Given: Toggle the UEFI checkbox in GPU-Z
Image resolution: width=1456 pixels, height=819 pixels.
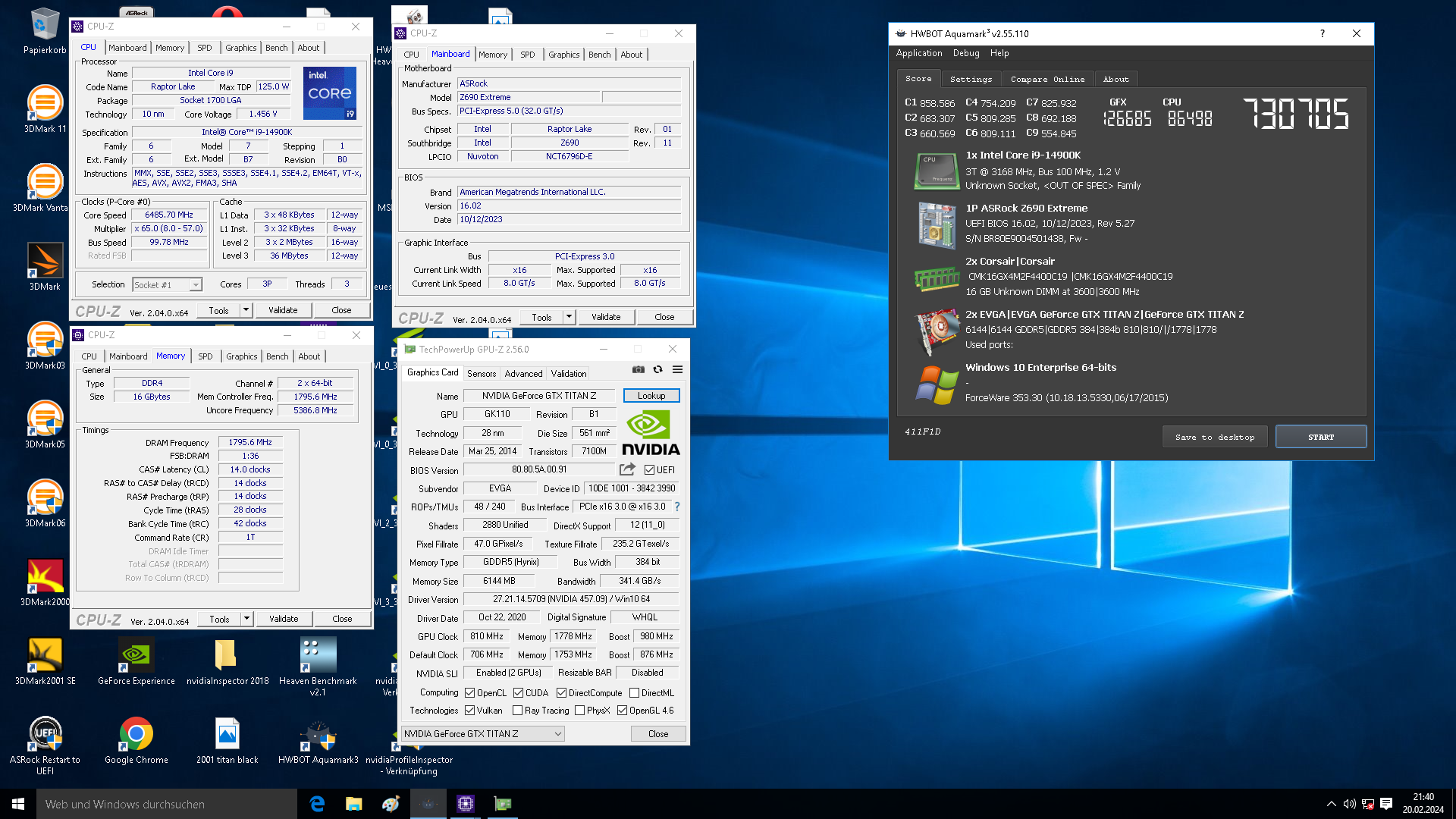Looking at the screenshot, I should click(x=649, y=470).
